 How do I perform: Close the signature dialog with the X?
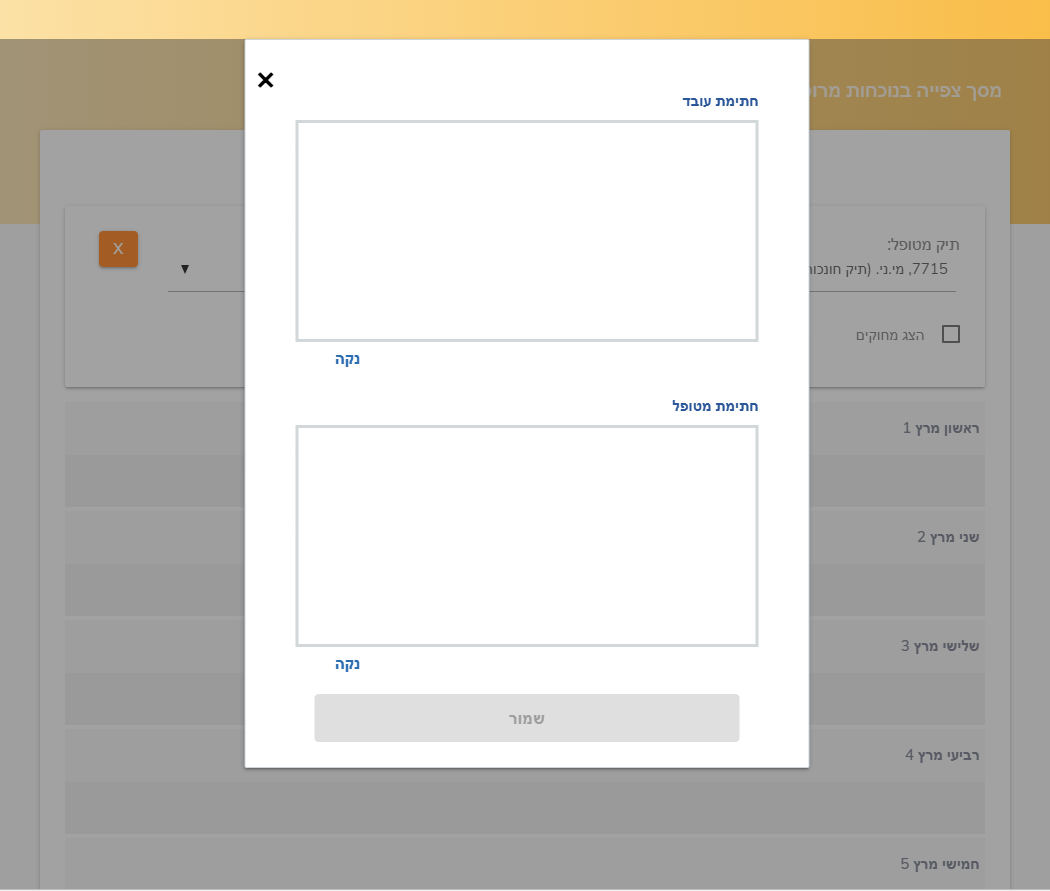pos(265,80)
